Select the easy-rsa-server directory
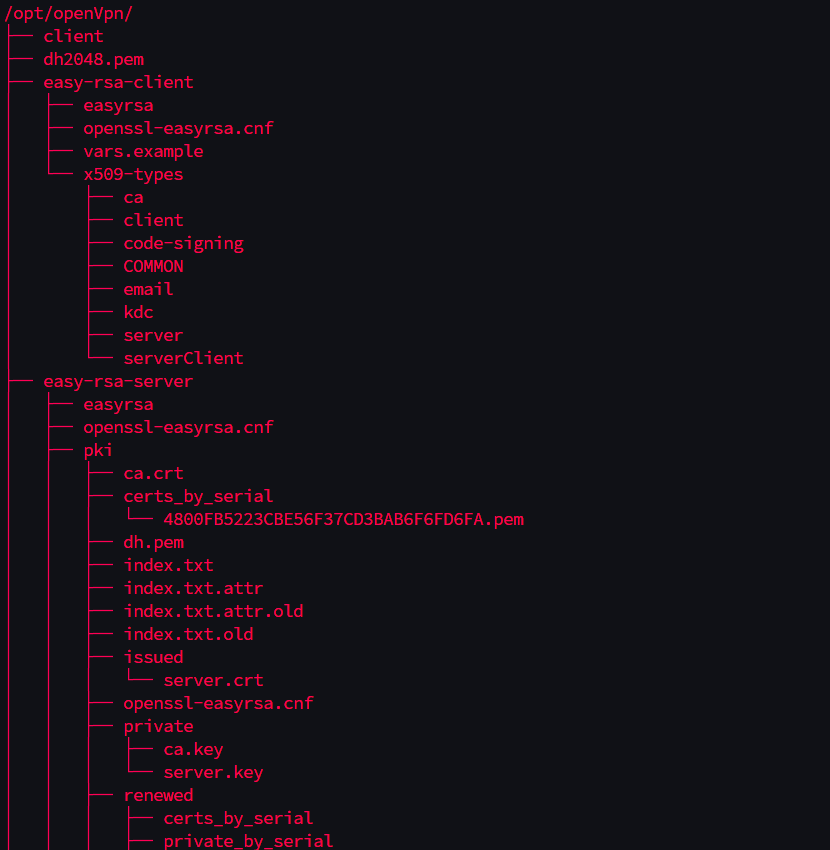This screenshot has height=850, width=830. click(118, 382)
